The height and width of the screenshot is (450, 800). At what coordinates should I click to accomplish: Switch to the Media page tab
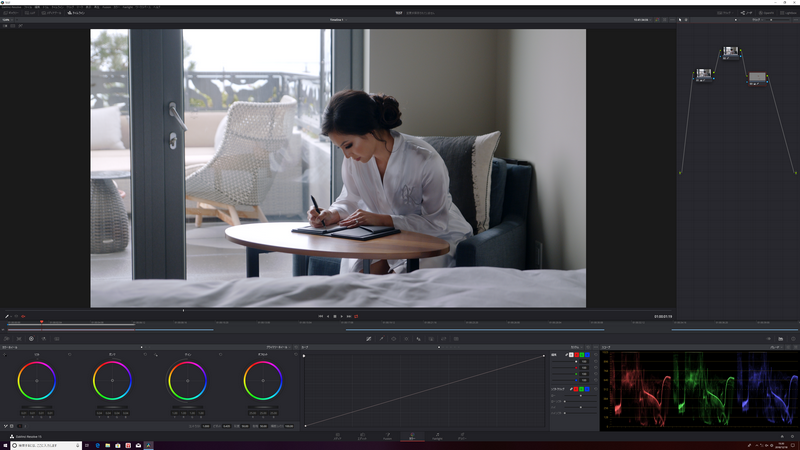[337, 436]
